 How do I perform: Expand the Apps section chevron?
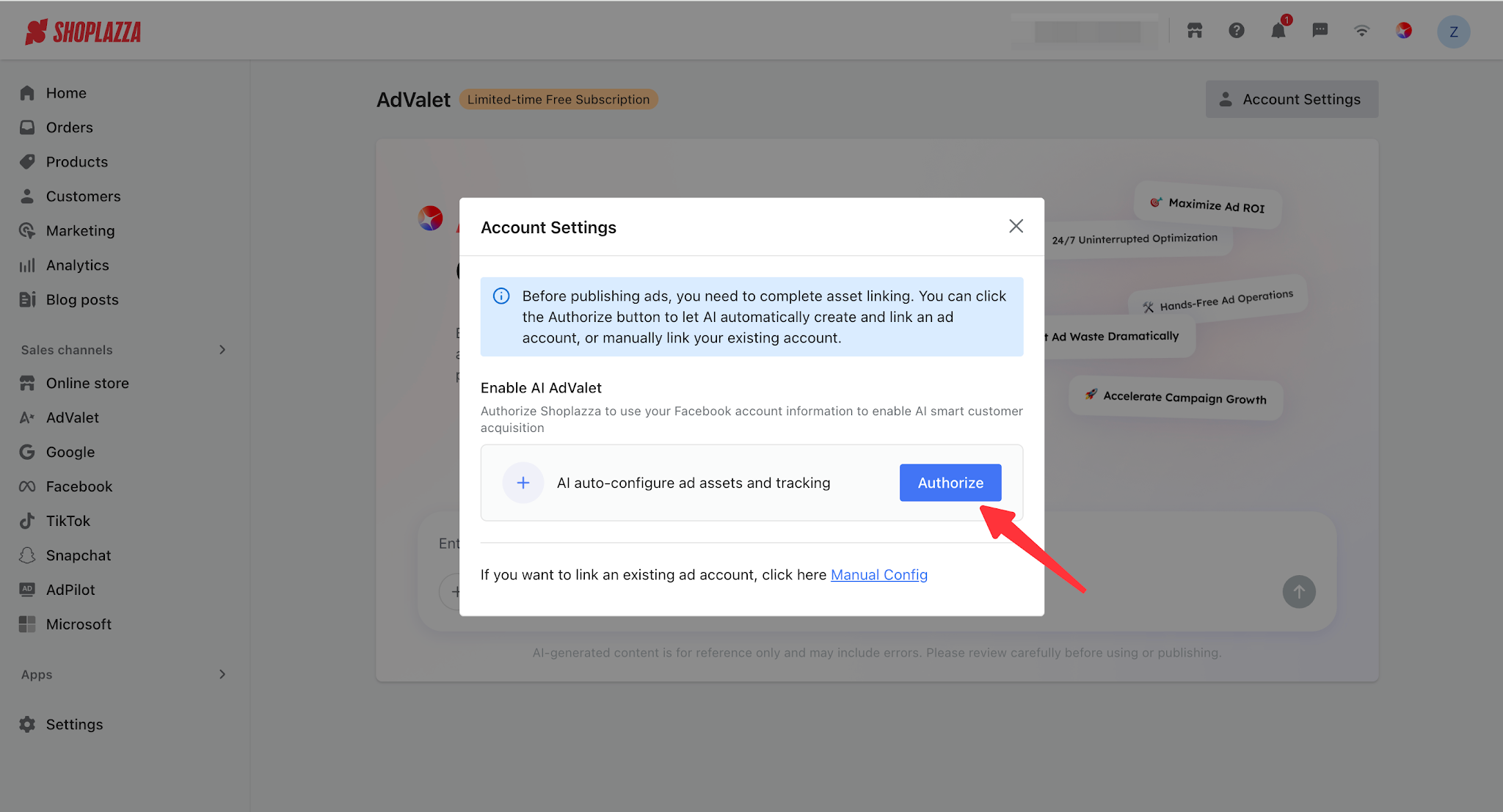[x=222, y=674]
